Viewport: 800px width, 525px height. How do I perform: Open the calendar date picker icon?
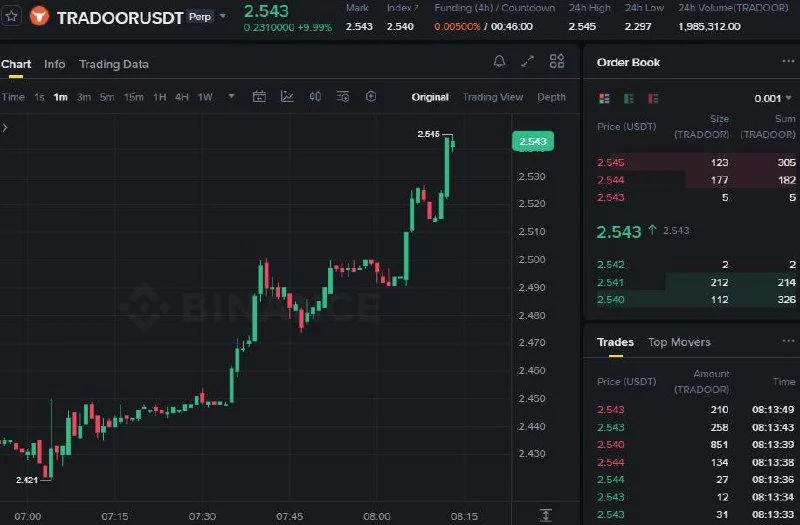point(259,96)
